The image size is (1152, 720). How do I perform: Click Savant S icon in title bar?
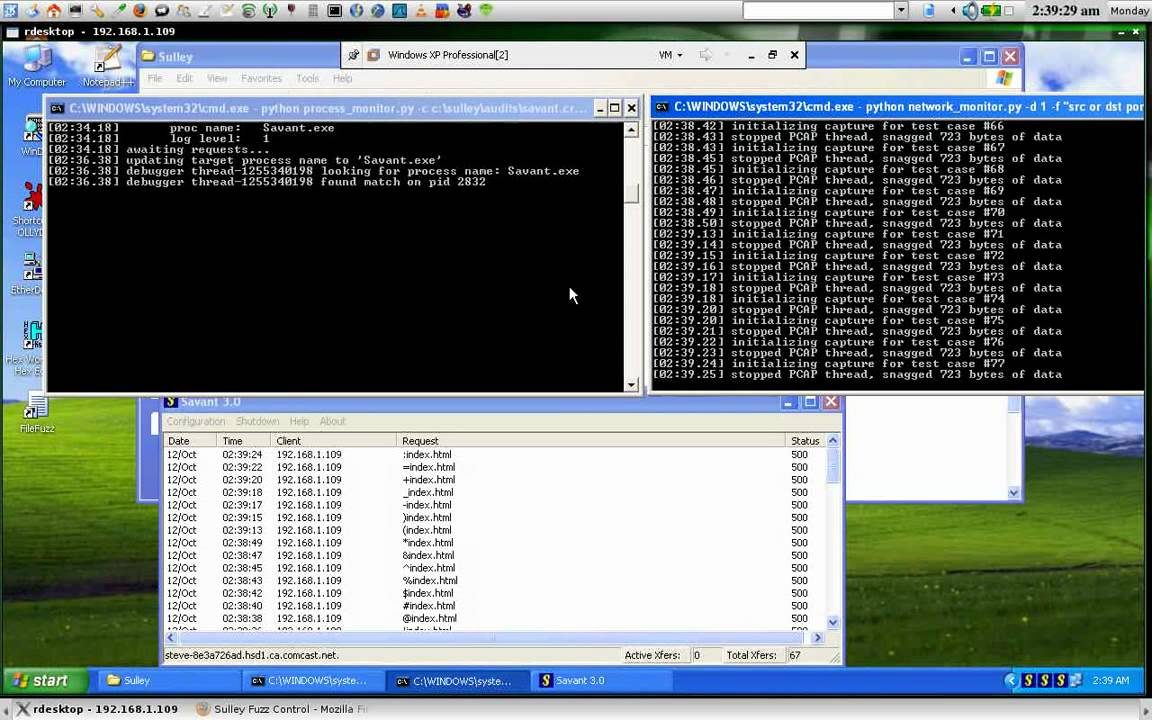(x=170, y=402)
